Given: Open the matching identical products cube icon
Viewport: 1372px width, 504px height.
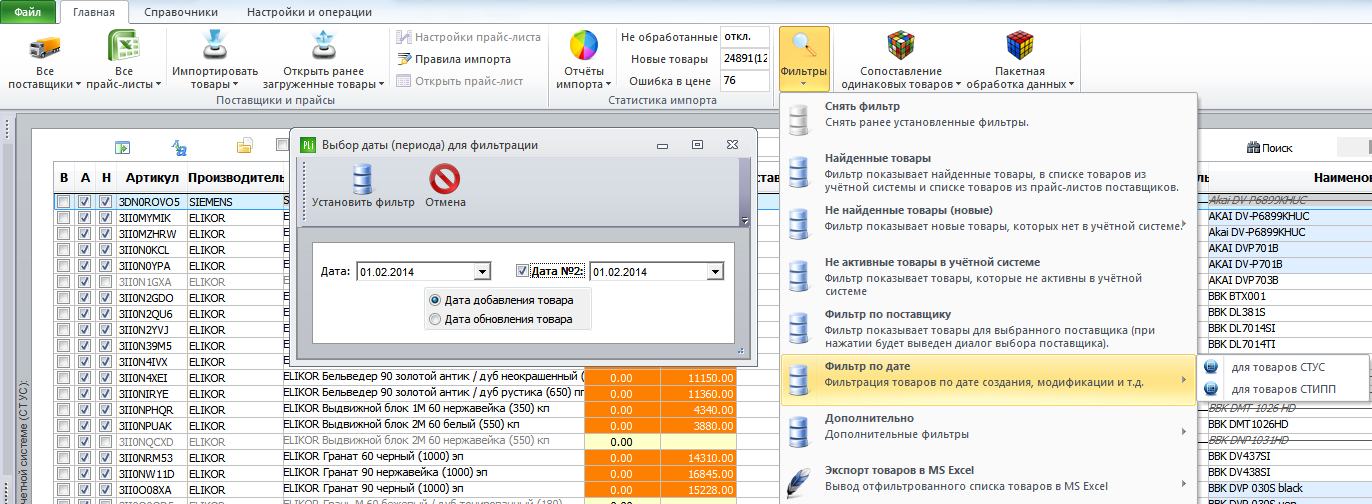Looking at the screenshot, I should click(901, 46).
